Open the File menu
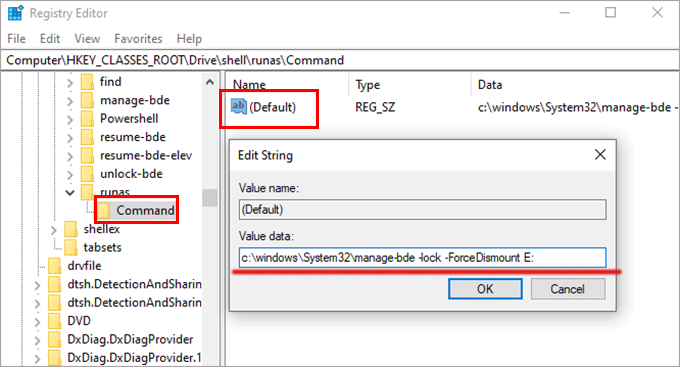Screen dimensions: 680x367 16,39
